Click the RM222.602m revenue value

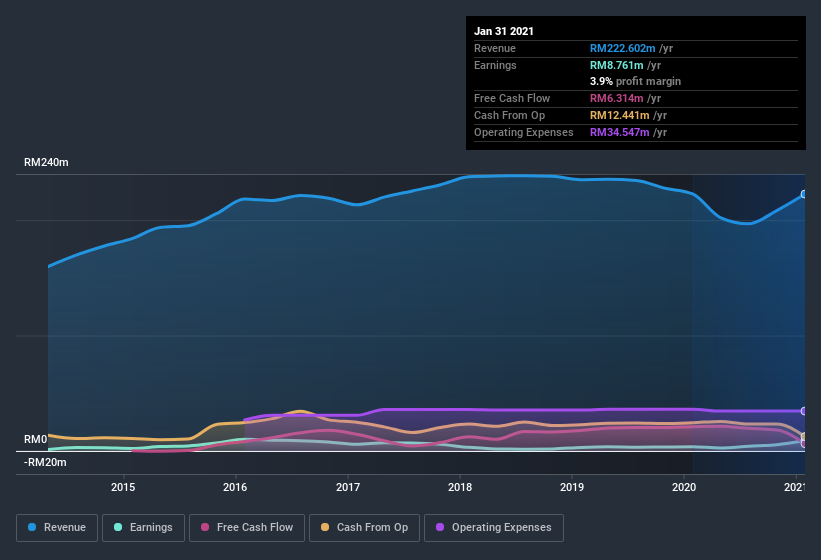click(623, 48)
